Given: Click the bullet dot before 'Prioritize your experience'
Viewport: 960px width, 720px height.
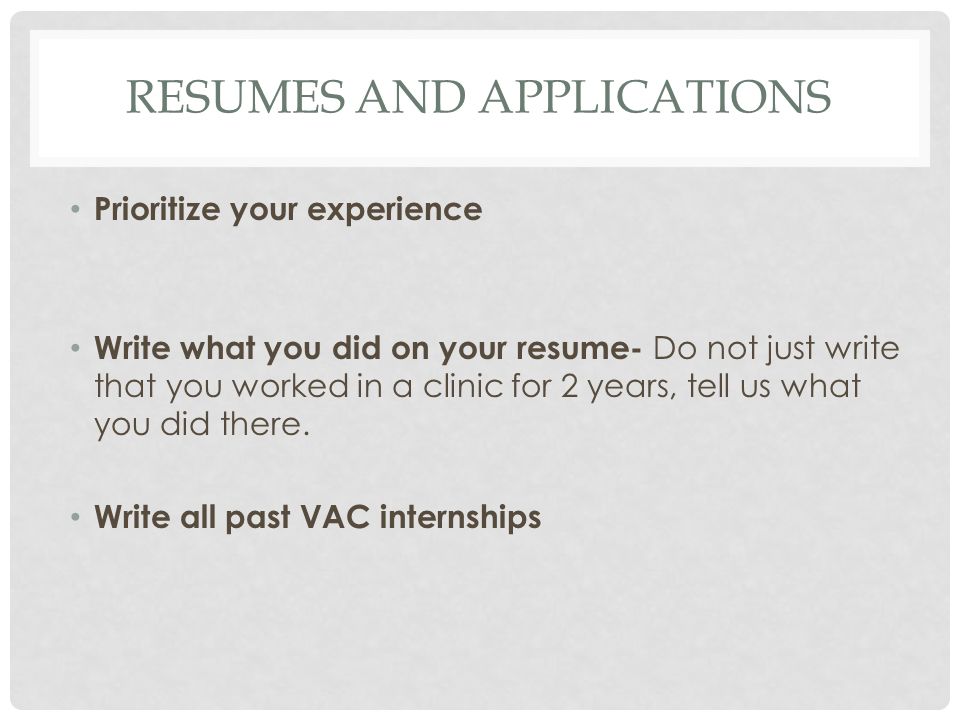Looking at the screenshot, I should click(x=75, y=210).
